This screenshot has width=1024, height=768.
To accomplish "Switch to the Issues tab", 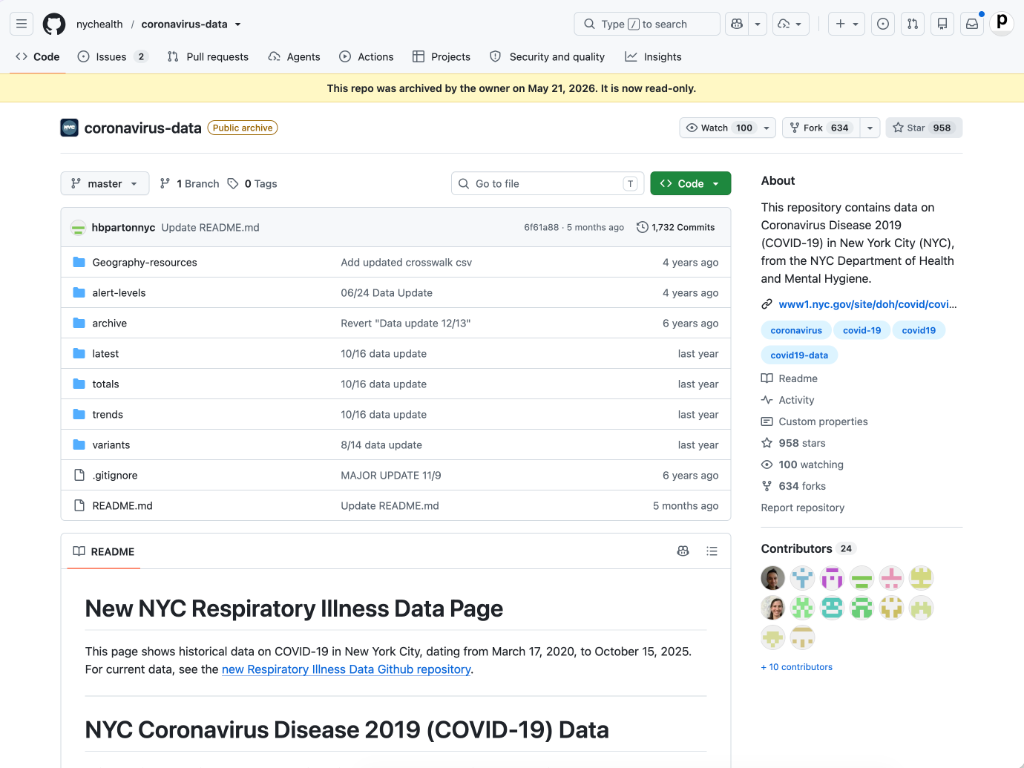I will [112, 57].
